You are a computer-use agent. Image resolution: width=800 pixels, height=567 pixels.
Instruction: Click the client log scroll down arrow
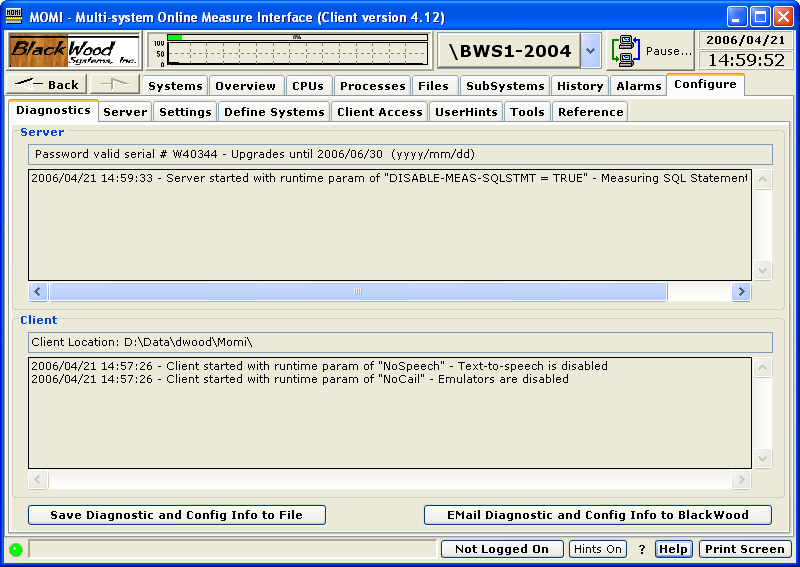(762, 459)
